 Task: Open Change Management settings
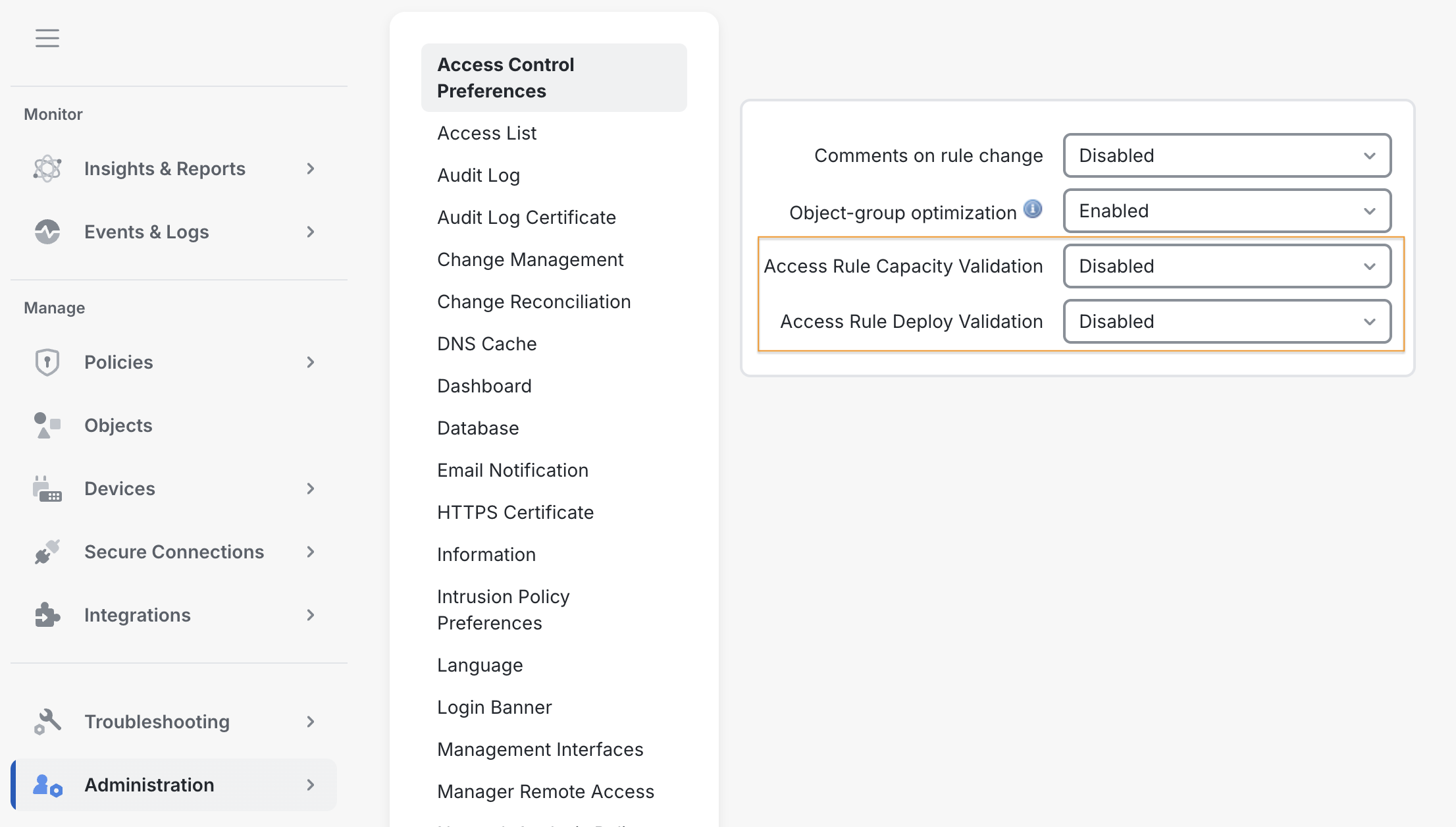[x=530, y=259]
